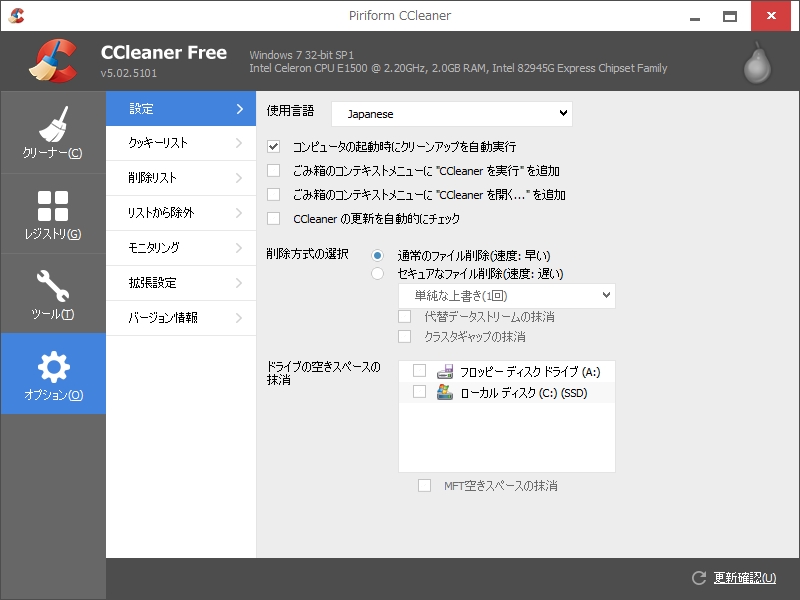Open the モニタリング settings tab
The width and height of the screenshot is (800, 600).
point(180,248)
